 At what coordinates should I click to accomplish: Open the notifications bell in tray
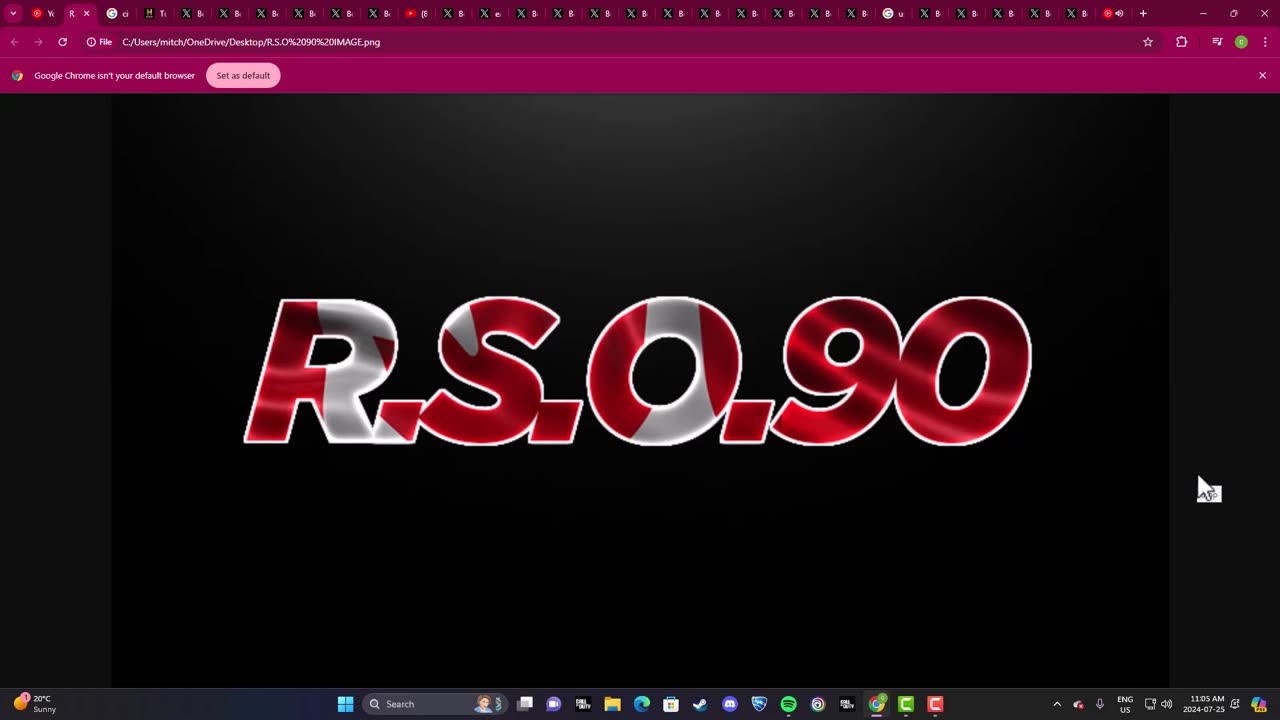[1235, 704]
